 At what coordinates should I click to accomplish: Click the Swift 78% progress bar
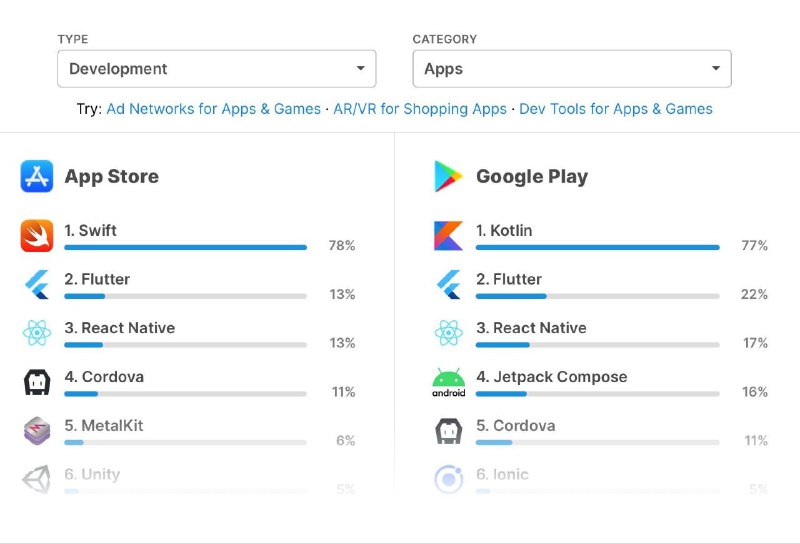click(186, 248)
